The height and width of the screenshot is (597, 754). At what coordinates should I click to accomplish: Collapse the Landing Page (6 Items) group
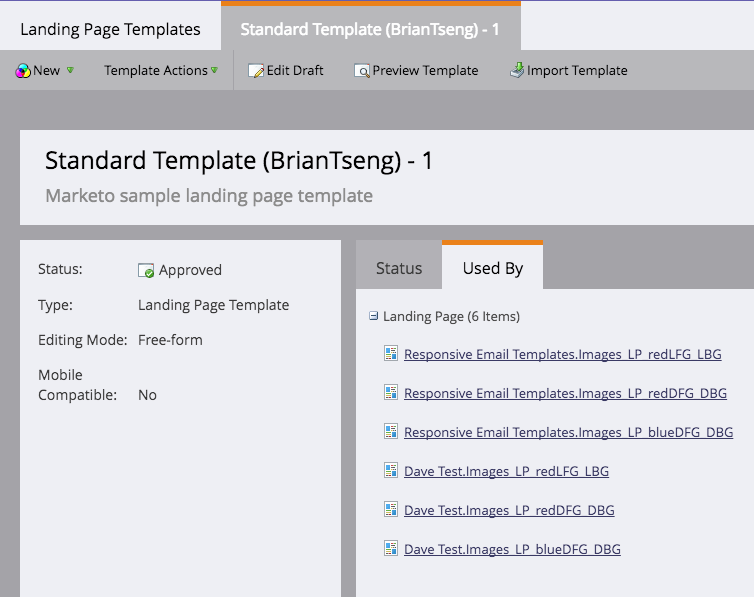click(373, 316)
